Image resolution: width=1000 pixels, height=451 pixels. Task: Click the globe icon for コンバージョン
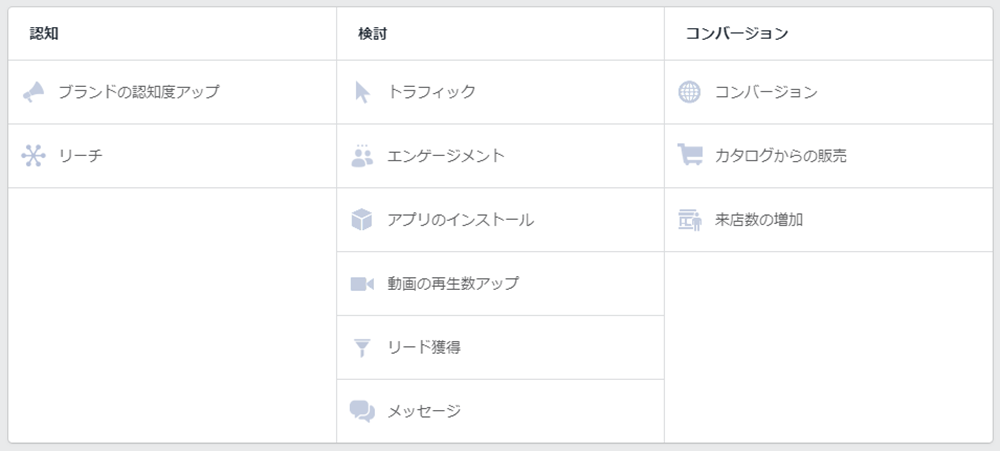[689, 92]
